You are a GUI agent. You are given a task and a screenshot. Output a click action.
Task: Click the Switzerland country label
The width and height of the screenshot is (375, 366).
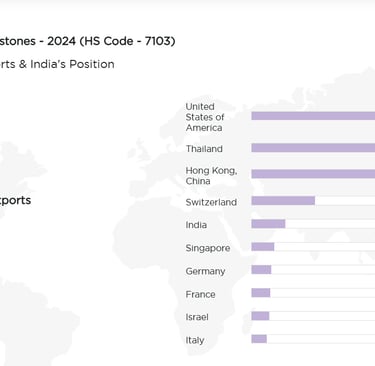click(211, 202)
